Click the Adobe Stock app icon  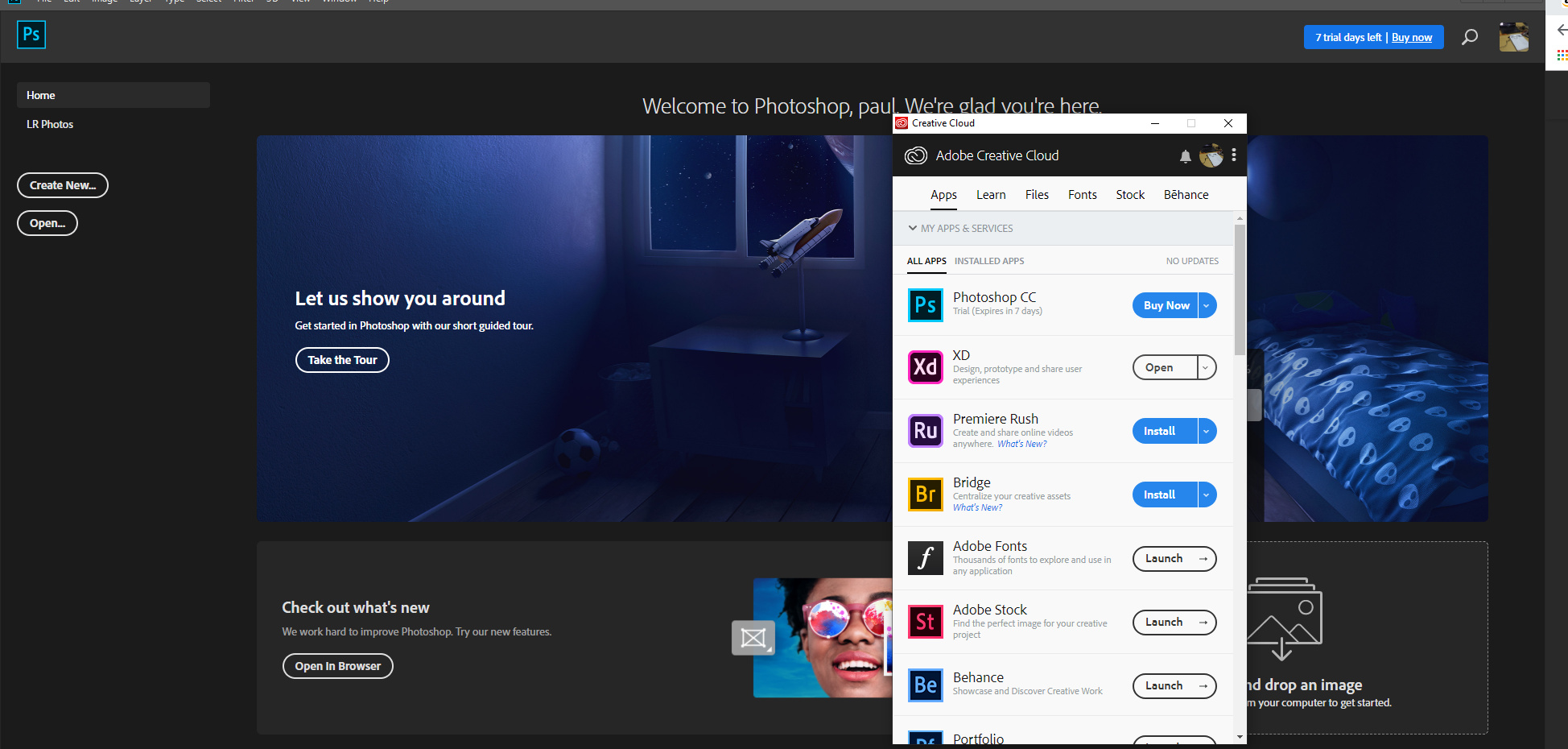coord(925,622)
